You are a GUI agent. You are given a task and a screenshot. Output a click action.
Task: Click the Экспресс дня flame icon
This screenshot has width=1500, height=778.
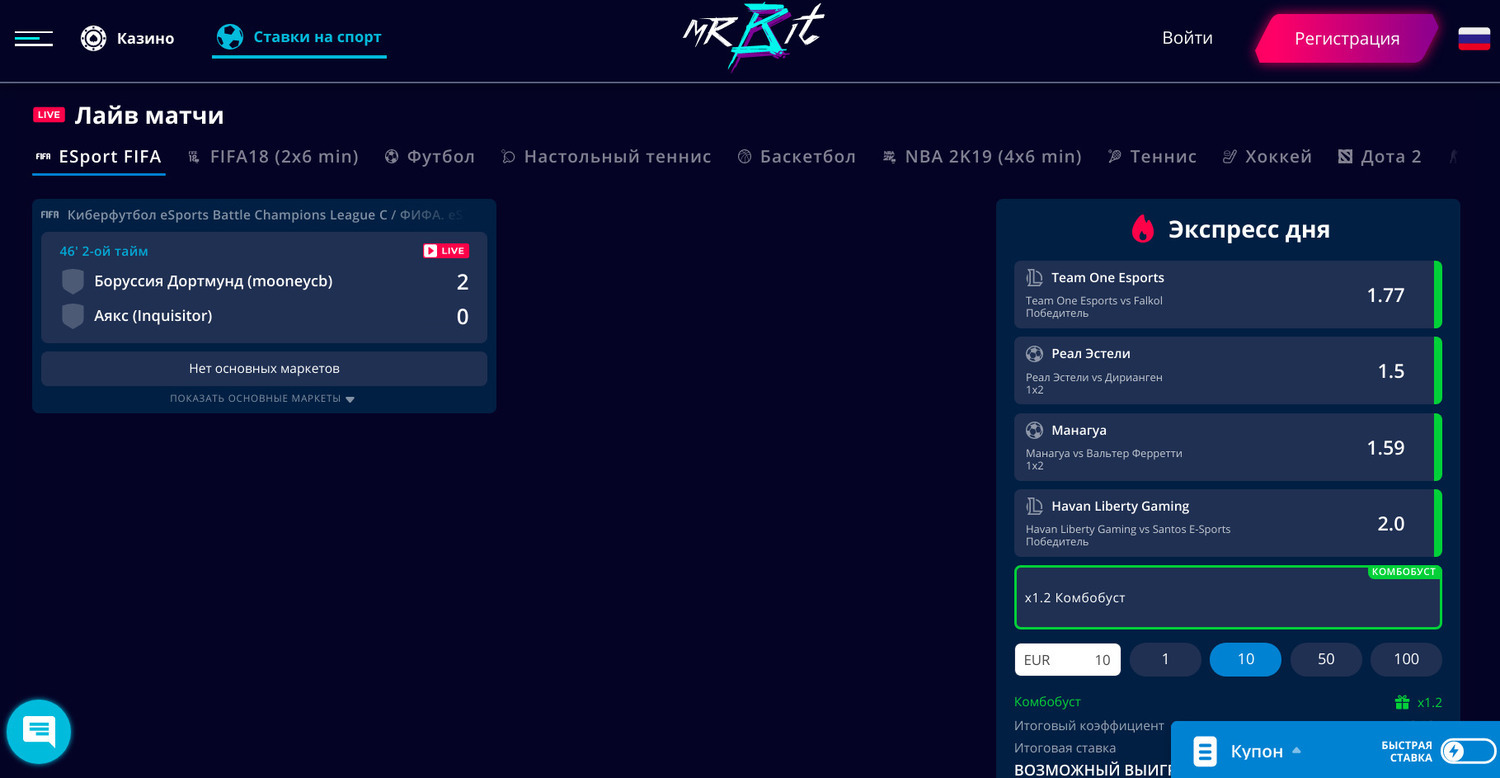(x=1142, y=229)
